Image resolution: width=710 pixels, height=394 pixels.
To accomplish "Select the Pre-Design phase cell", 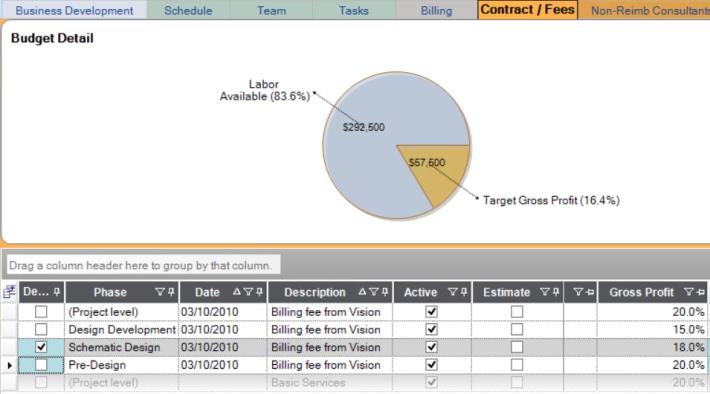I will point(122,365).
